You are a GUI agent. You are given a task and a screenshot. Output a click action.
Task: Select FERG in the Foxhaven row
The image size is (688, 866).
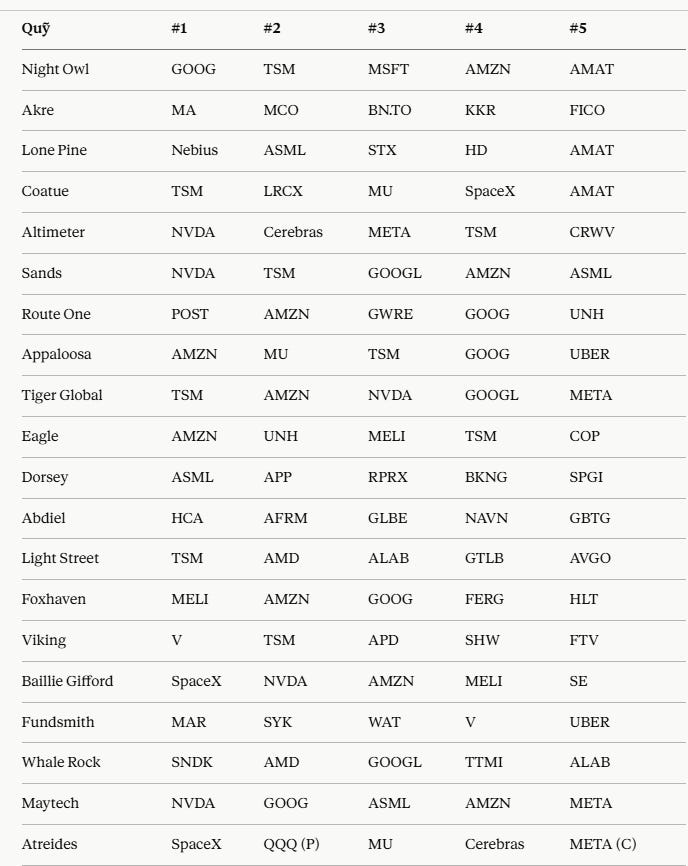[484, 599]
